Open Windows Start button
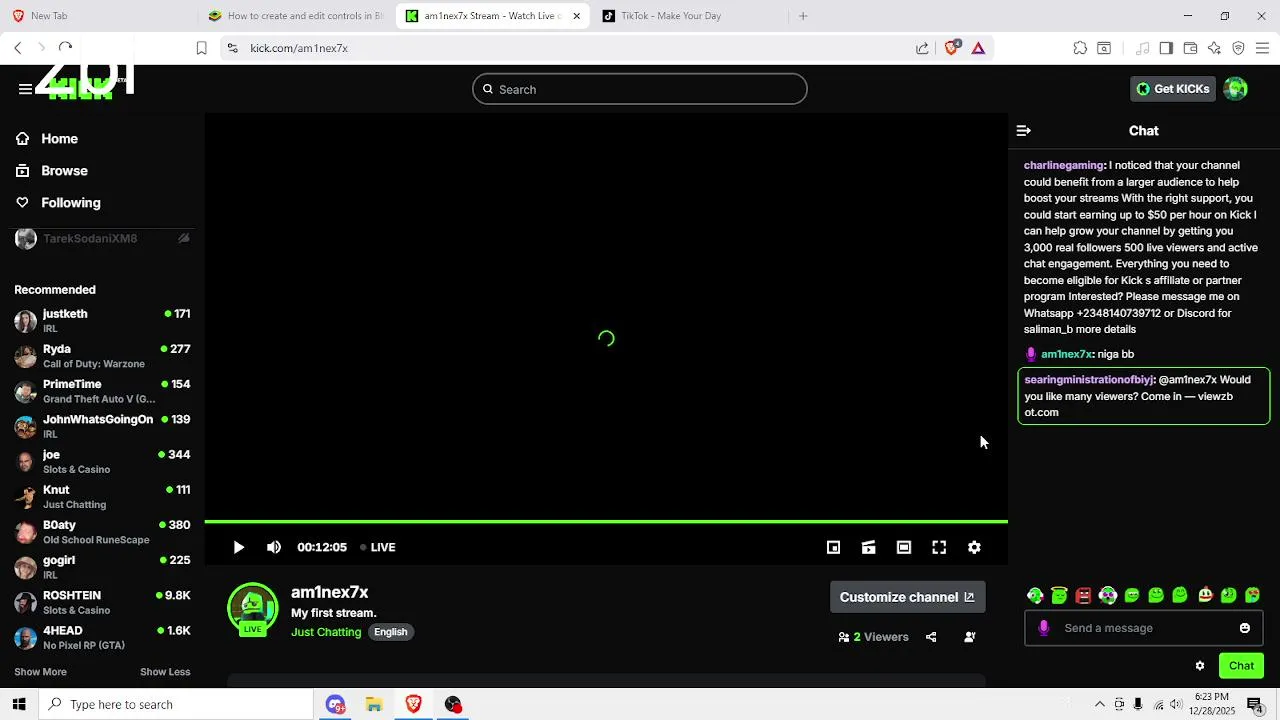The height and width of the screenshot is (720, 1280). [19, 704]
